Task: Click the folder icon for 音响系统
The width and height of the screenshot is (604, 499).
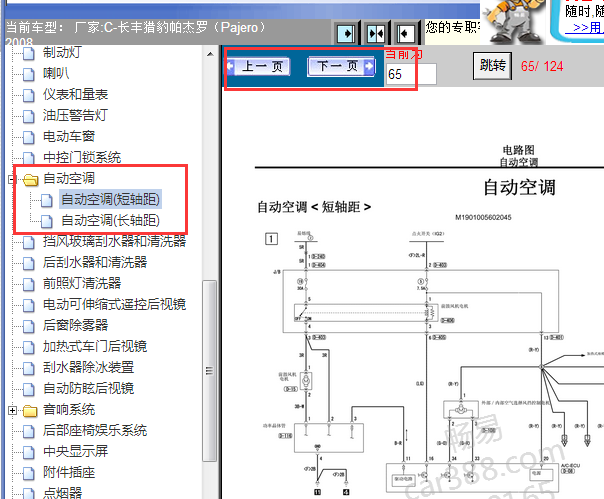Action: tap(30, 411)
